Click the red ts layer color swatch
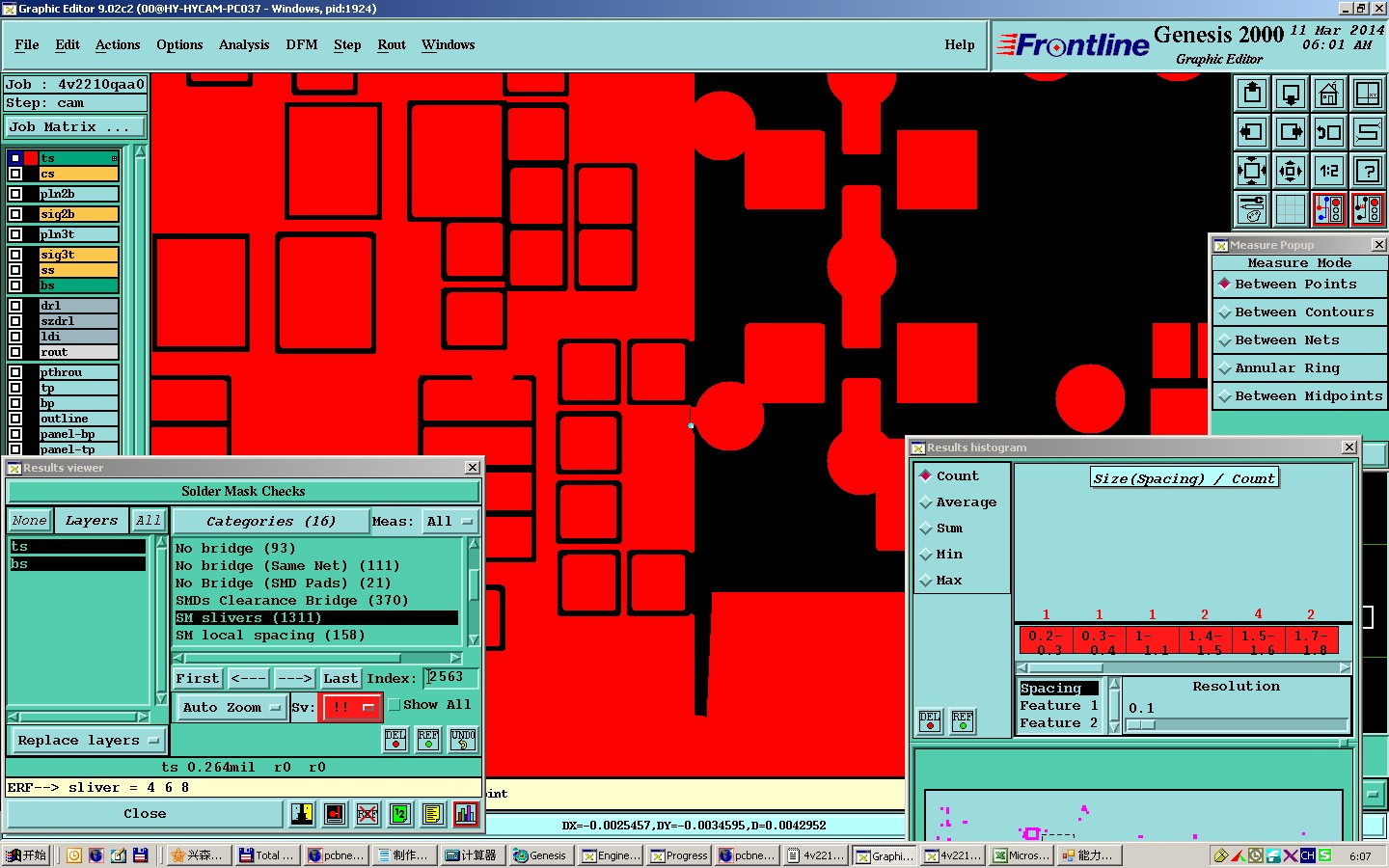The height and width of the screenshot is (868, 1389). coord(31,158)
